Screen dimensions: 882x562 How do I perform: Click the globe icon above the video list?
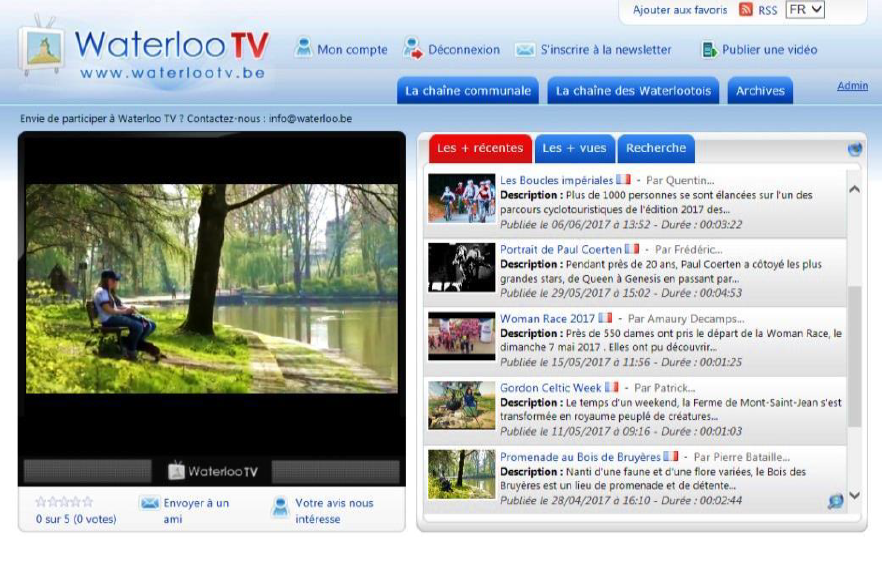point(855,149)
